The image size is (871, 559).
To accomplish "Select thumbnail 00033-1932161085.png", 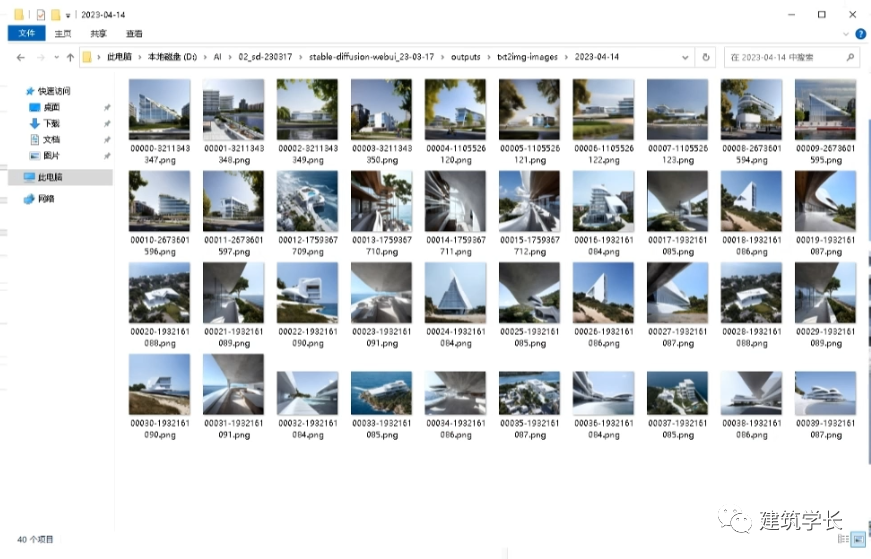I will 382,393.
